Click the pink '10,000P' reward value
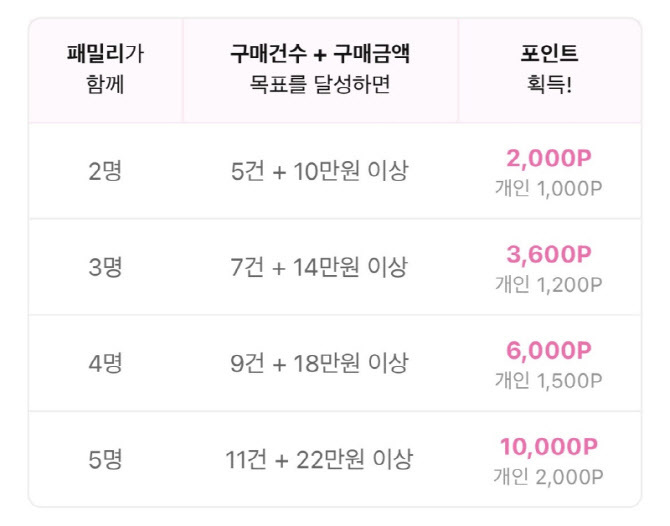The height and width of the screenshot is (526, 670). tap(549, 447)
